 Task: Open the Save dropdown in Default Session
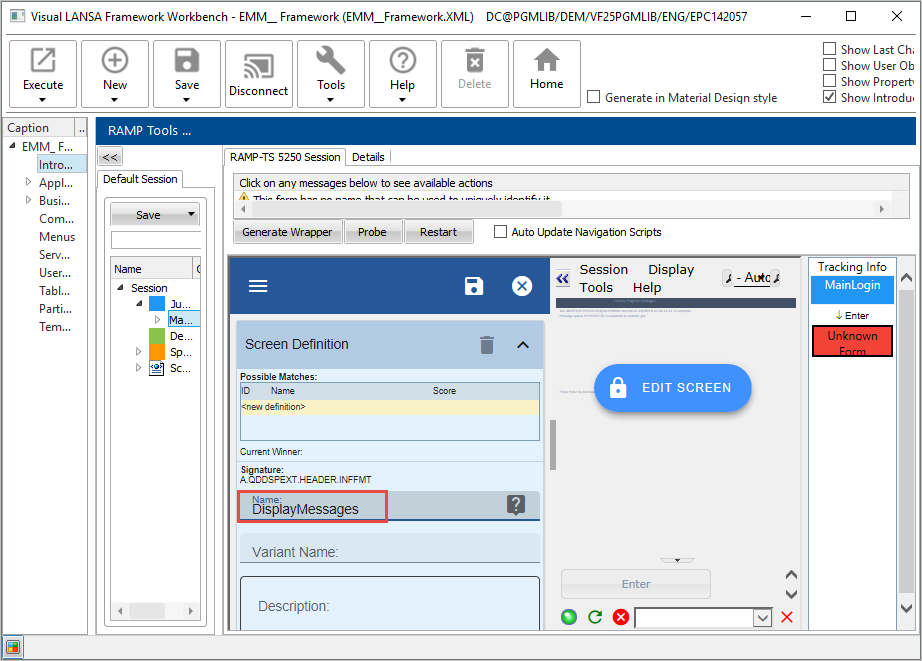[191, 215]
